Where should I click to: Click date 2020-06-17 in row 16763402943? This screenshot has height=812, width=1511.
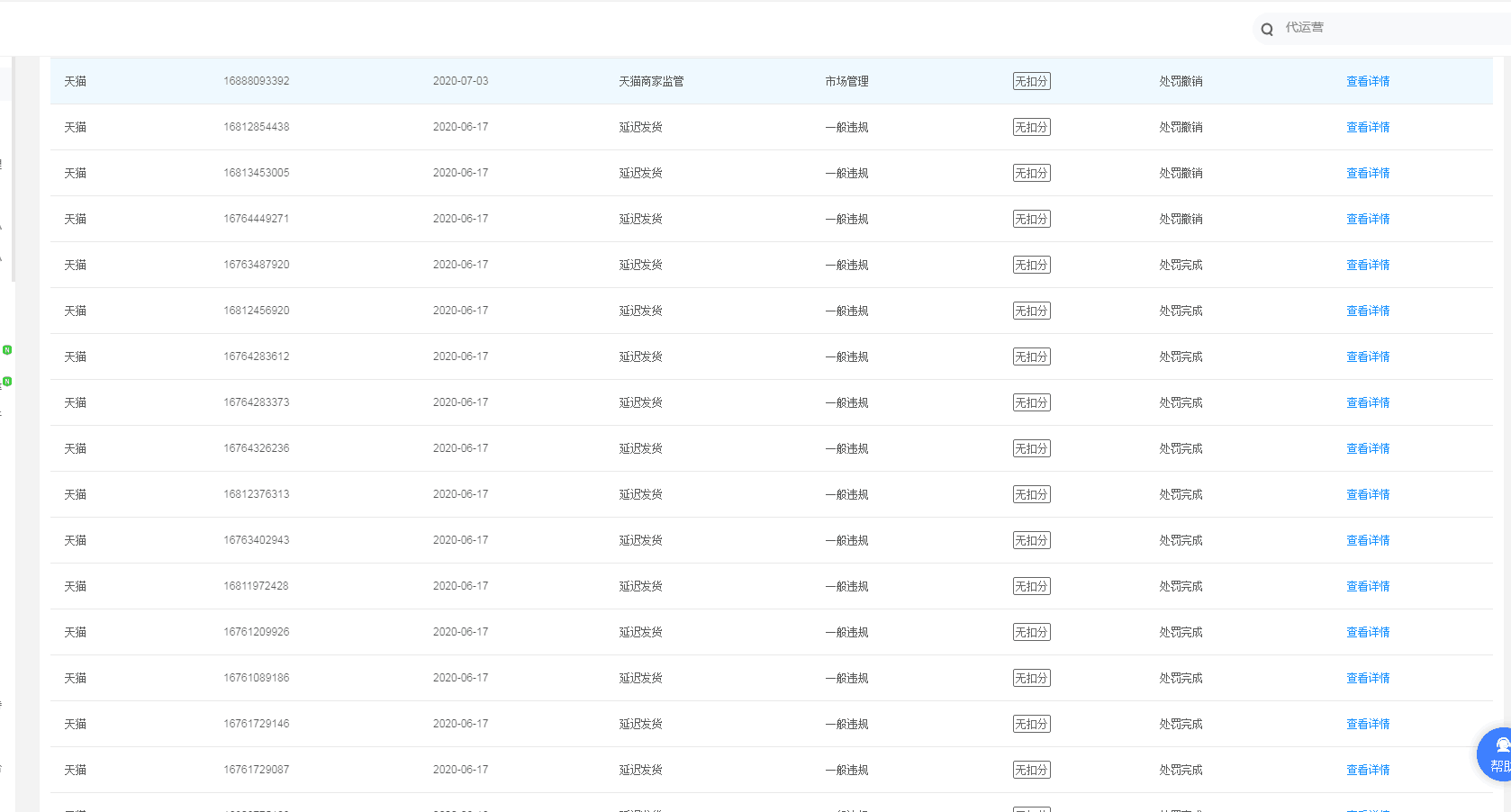460,540
